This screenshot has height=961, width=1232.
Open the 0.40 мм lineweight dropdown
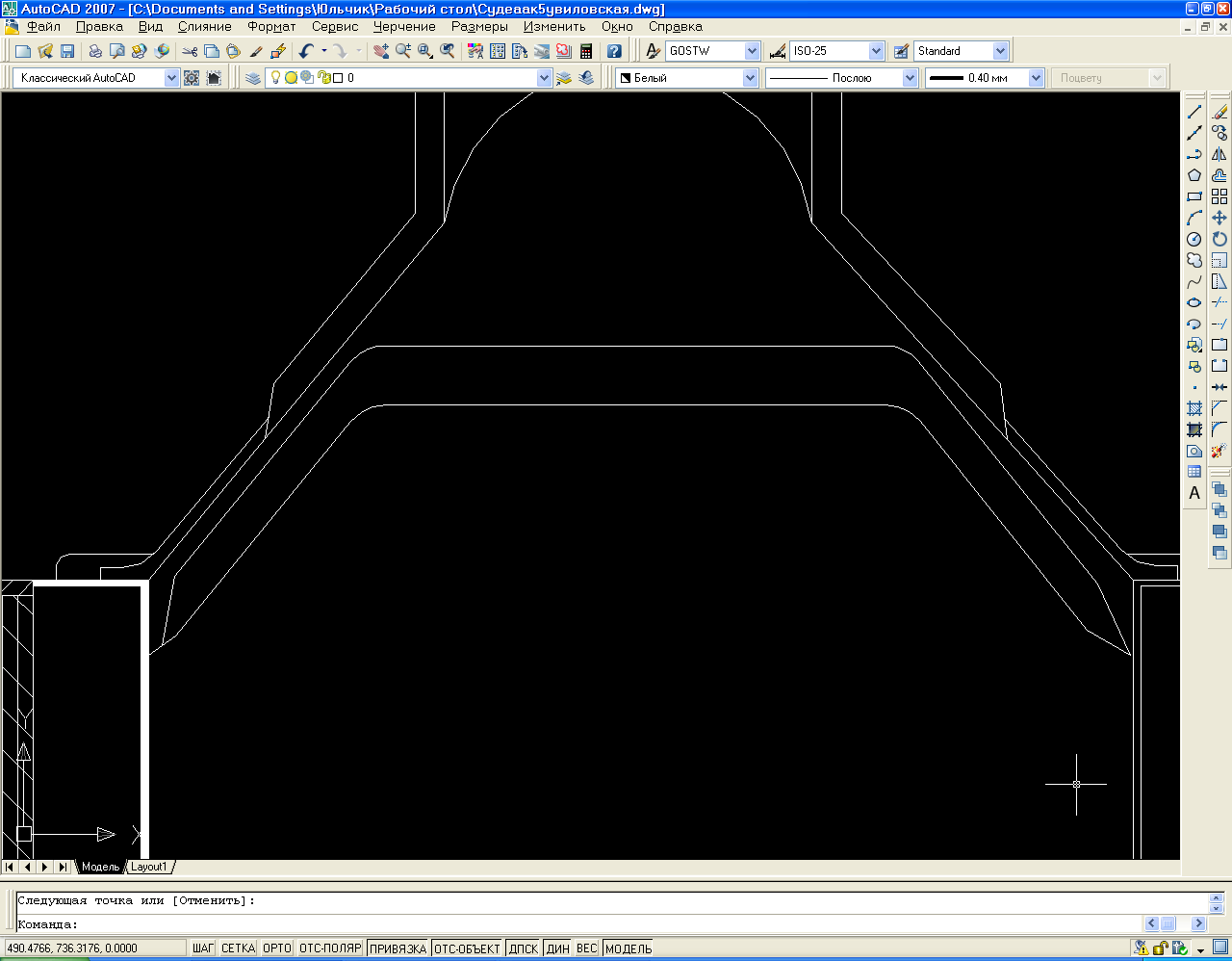tap(1036, 78)
